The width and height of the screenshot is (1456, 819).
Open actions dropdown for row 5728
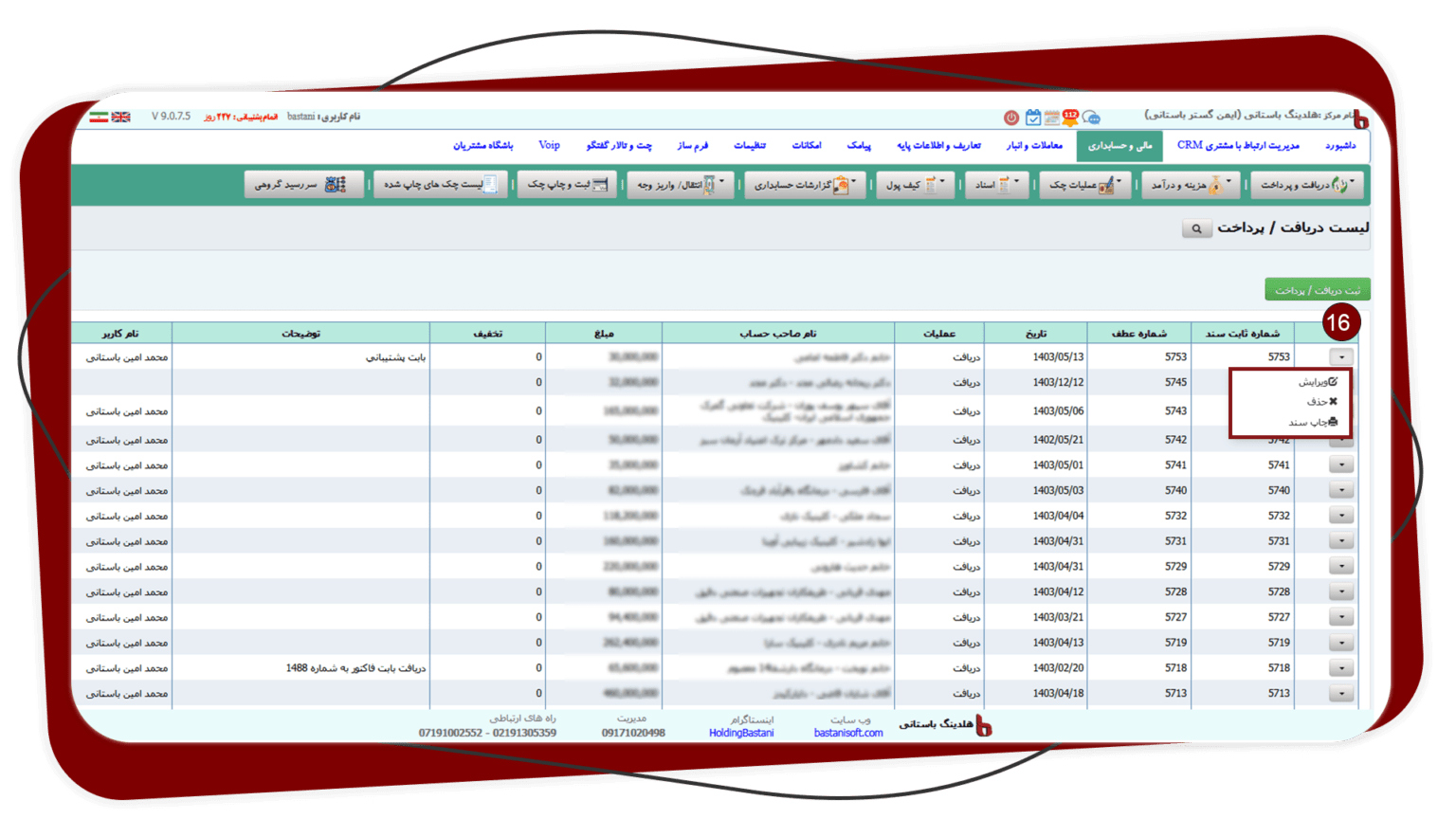click(1341, 592)
